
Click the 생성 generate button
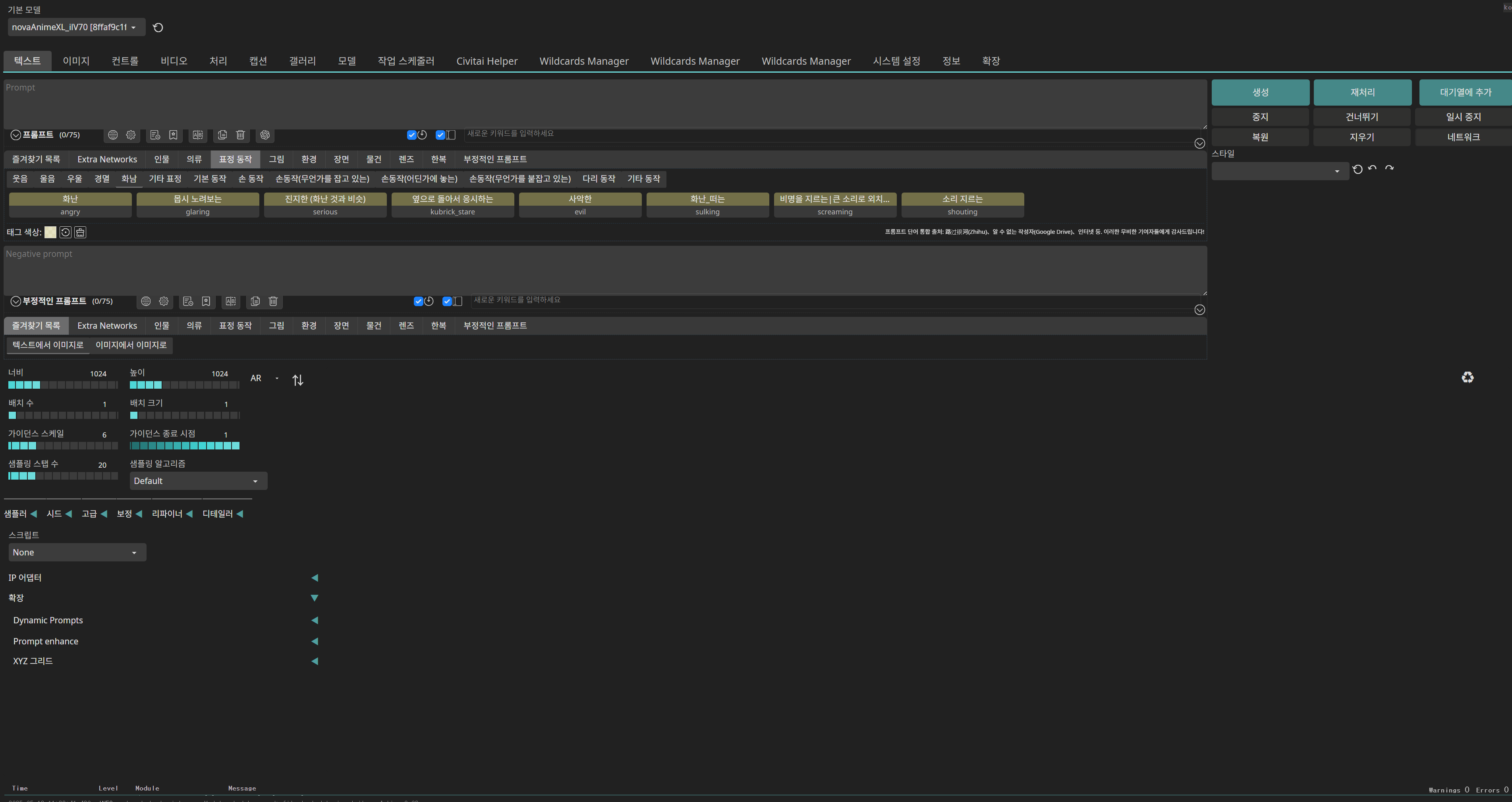(x=1260, y=92)
